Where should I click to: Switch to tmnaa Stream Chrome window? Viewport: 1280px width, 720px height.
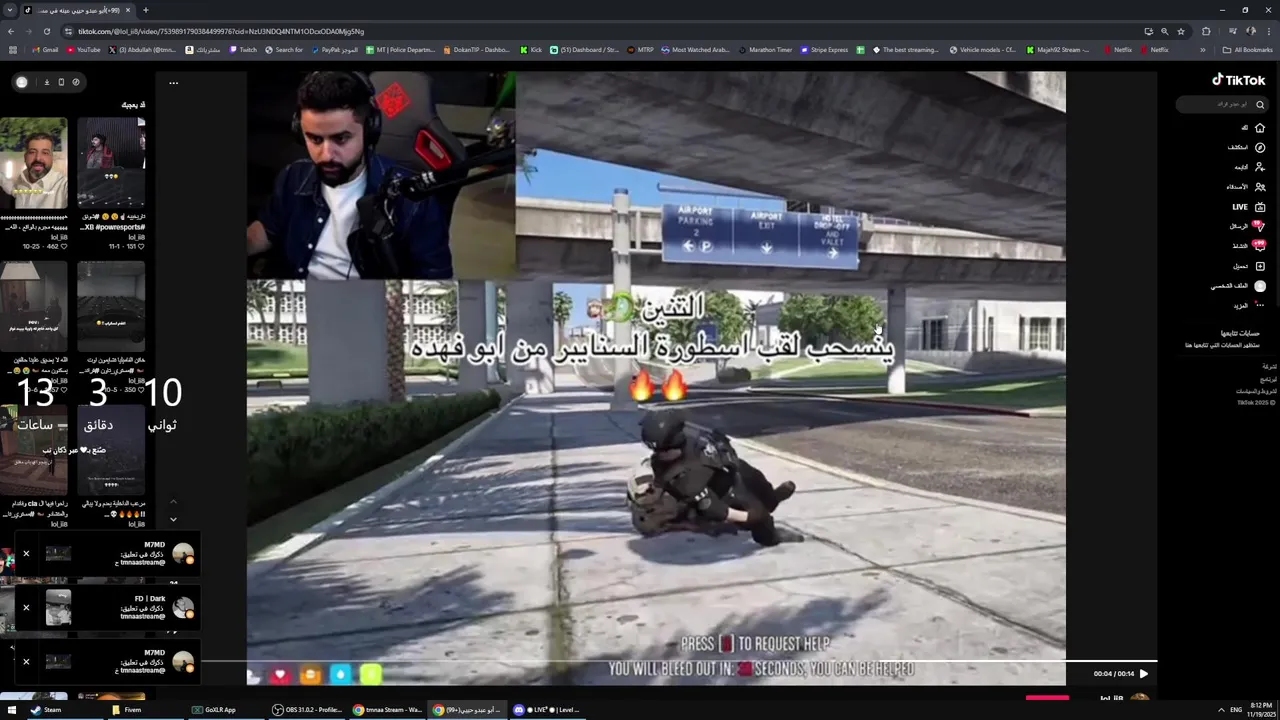(x=387, y=710)
